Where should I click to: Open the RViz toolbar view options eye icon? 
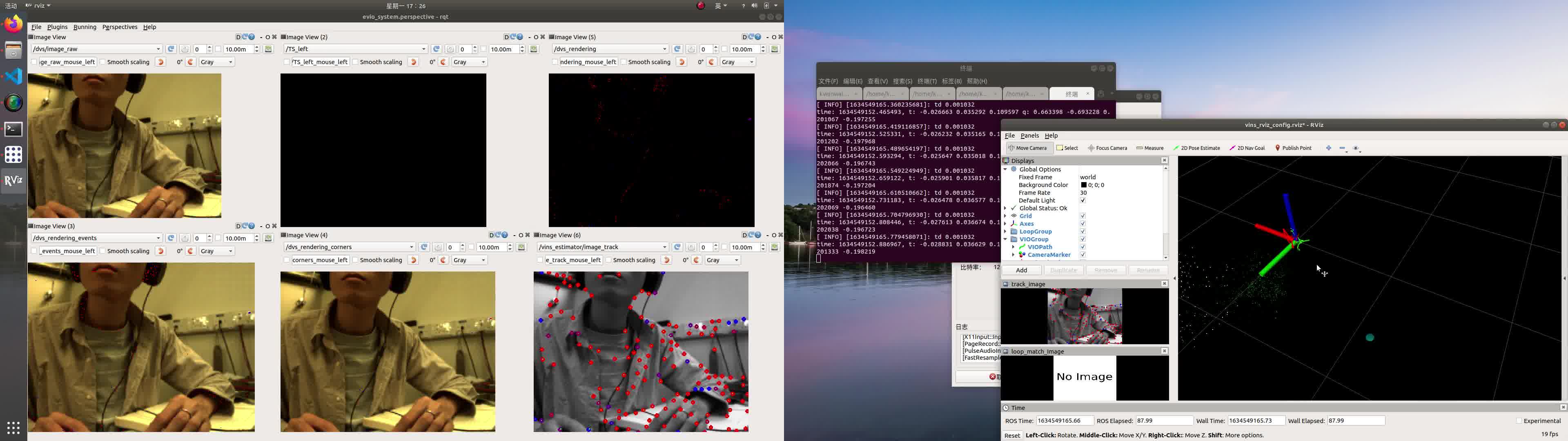click(1356, 148)
